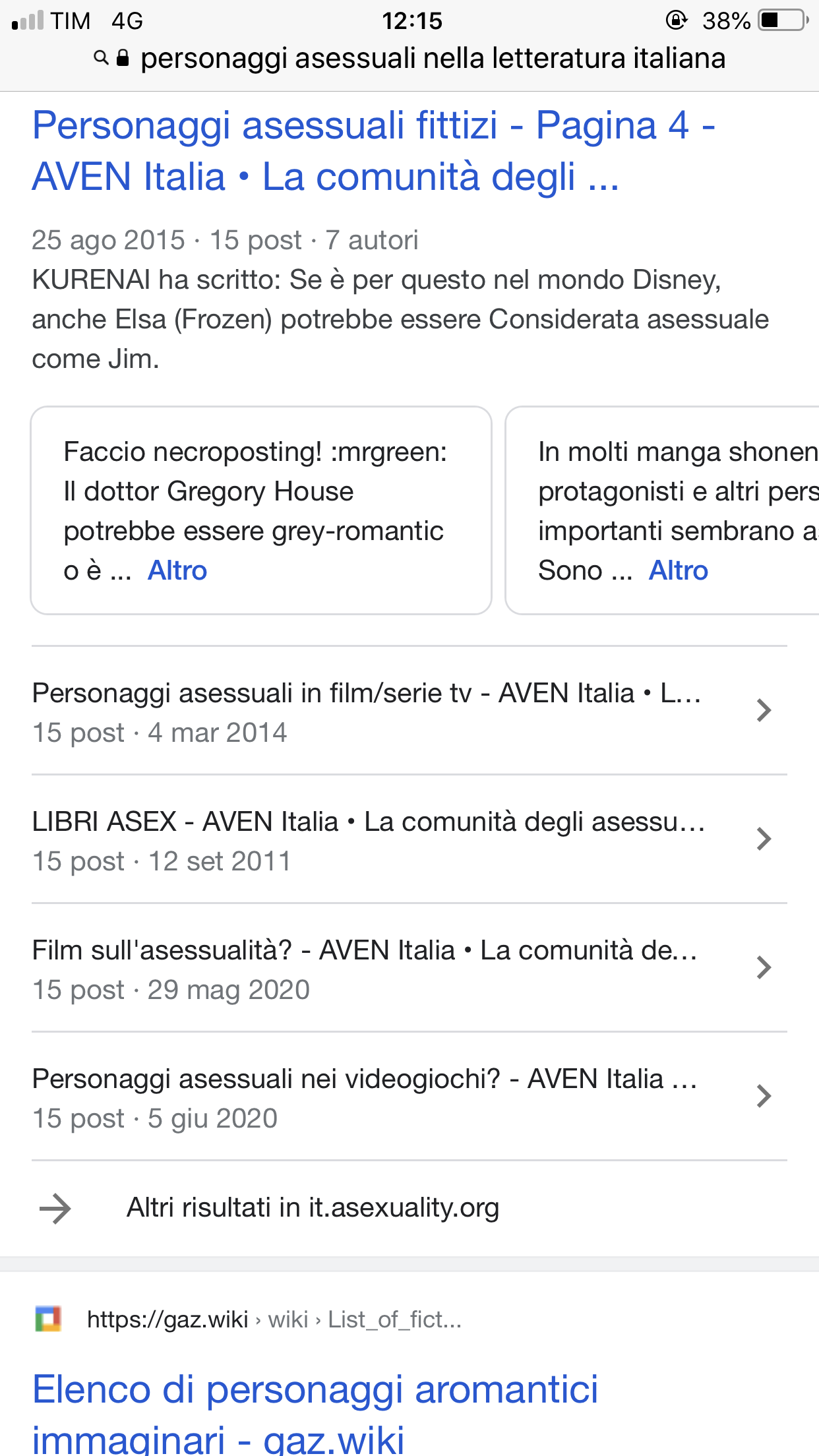
Task: Tap the orientation lock status icon
Action: (x=677, y=20)
